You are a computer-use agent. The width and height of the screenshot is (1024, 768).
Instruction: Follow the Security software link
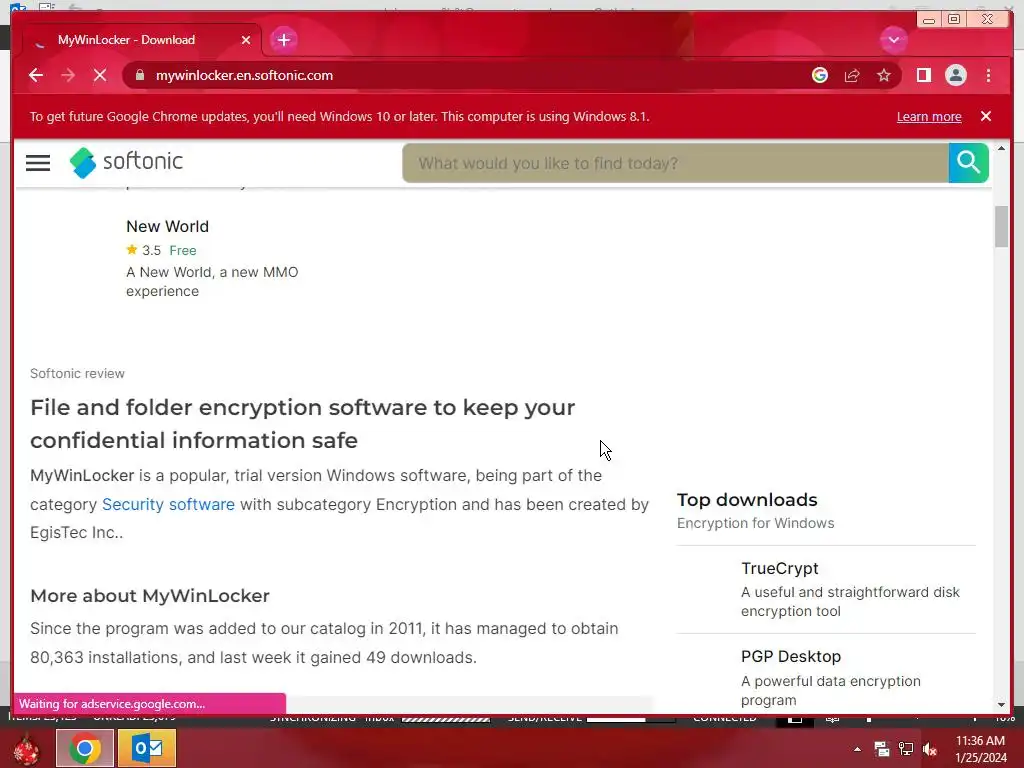coord(168,504)
